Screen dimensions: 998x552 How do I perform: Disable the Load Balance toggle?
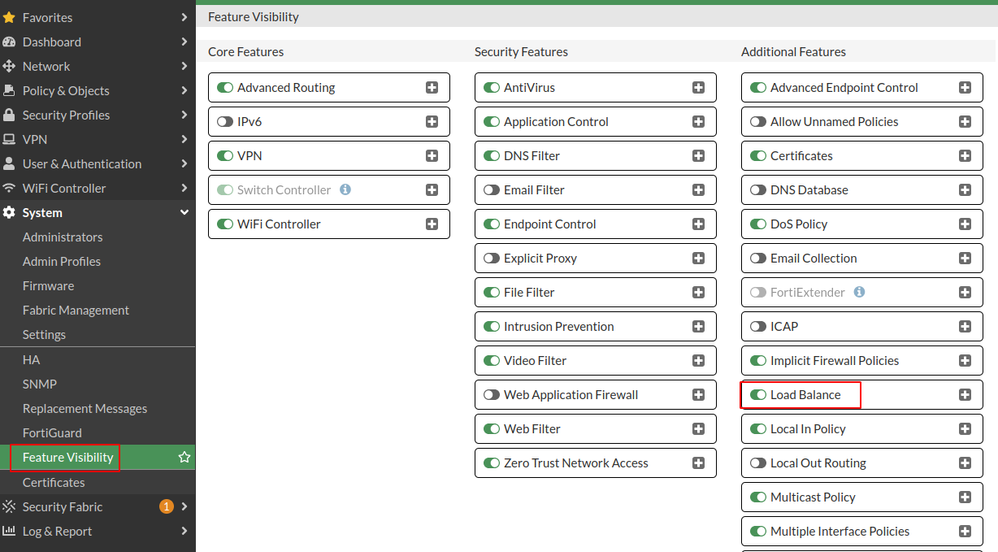pos(758,395)
